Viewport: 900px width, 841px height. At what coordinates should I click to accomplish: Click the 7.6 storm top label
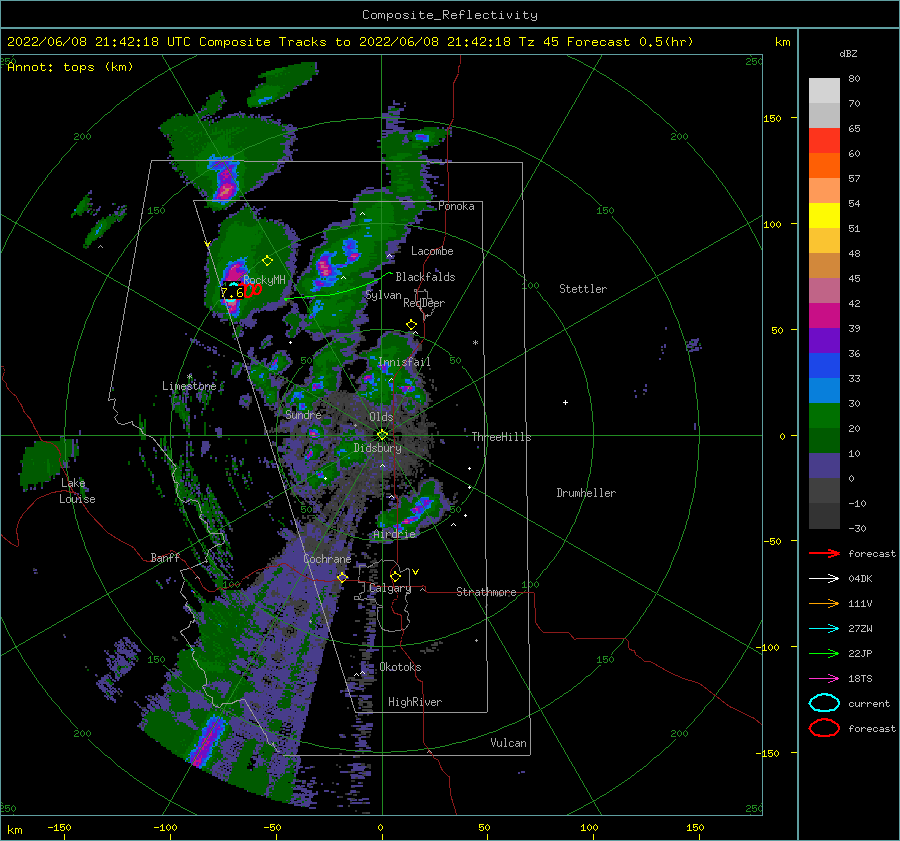[x=232, y=292]
